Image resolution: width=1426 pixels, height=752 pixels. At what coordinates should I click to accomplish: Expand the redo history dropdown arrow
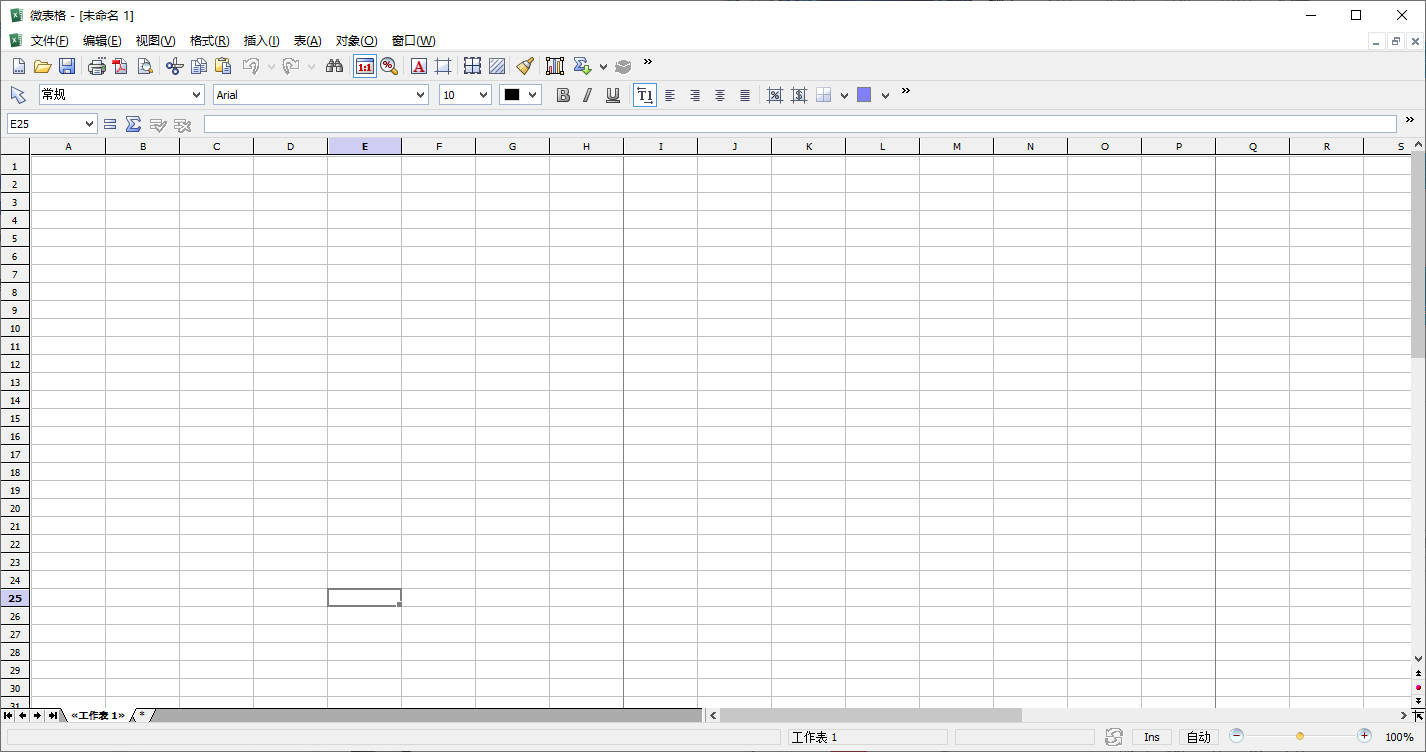(x=311, y=67)
